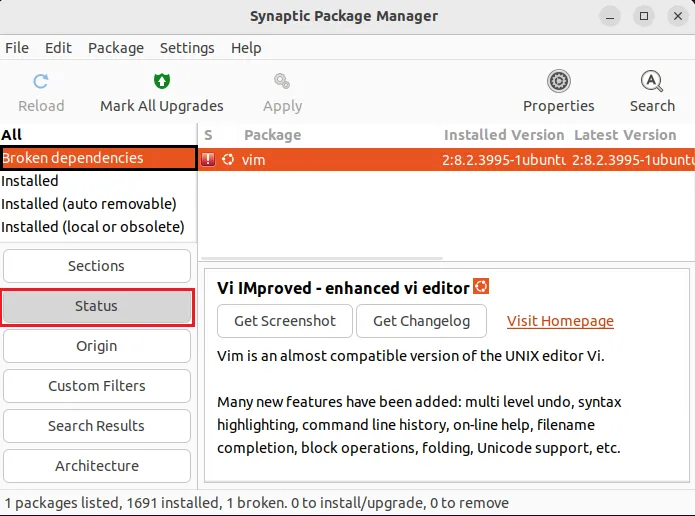Viewport: 695px width, 516px height.
Task: Open the Custom Filters view
Action: (x=97, y=386)
